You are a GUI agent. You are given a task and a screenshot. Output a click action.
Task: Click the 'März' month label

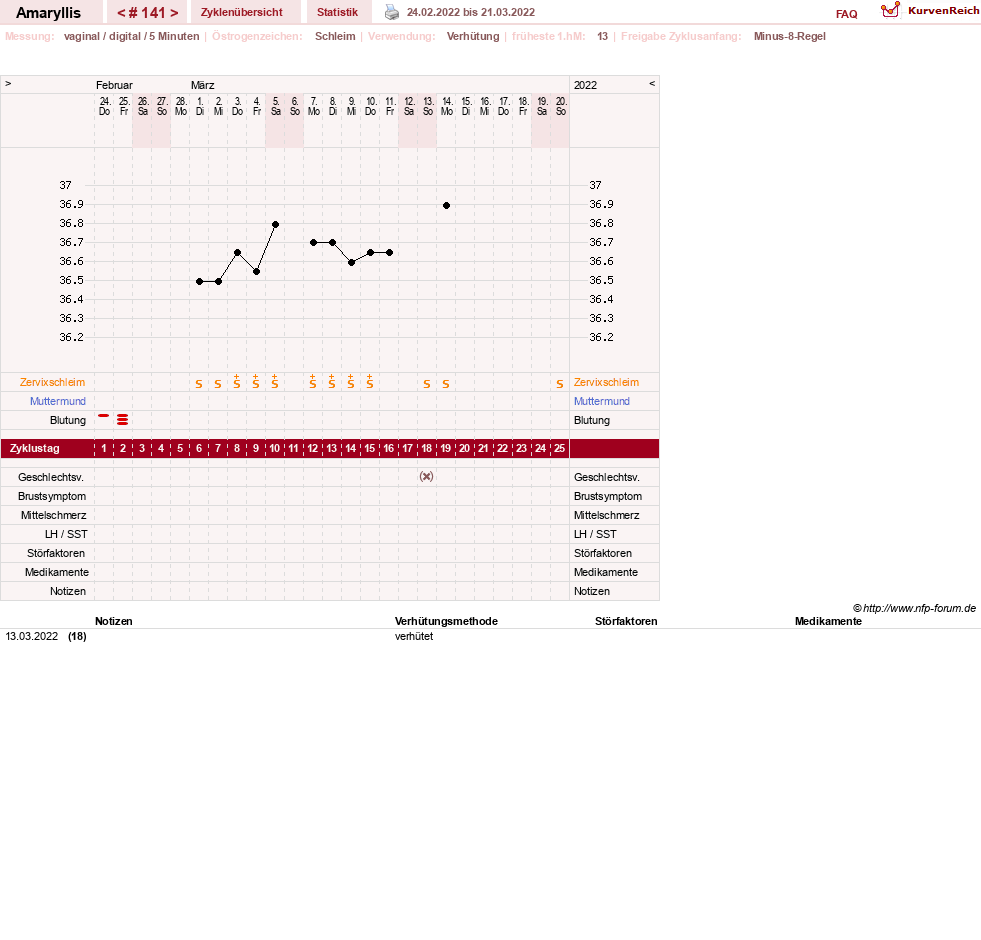click(x=203, y=85)
